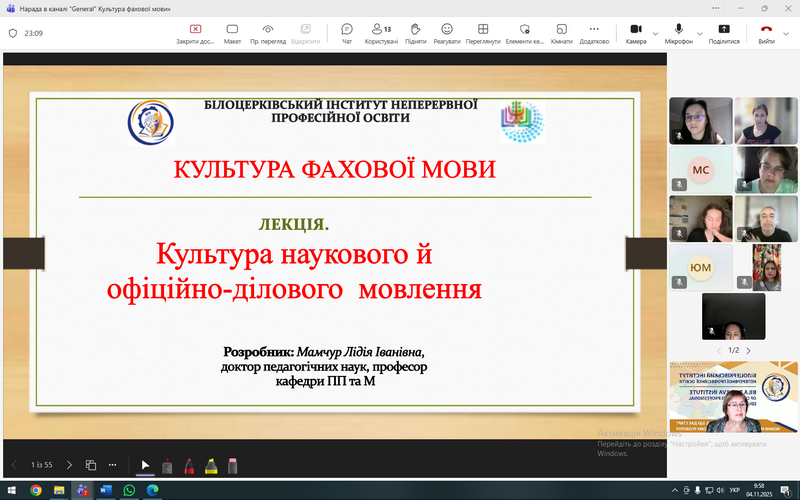The width and height of the screenshot is (800, 500).
Task: Choose the eraser annotation tool
Action: pos(233,465)
